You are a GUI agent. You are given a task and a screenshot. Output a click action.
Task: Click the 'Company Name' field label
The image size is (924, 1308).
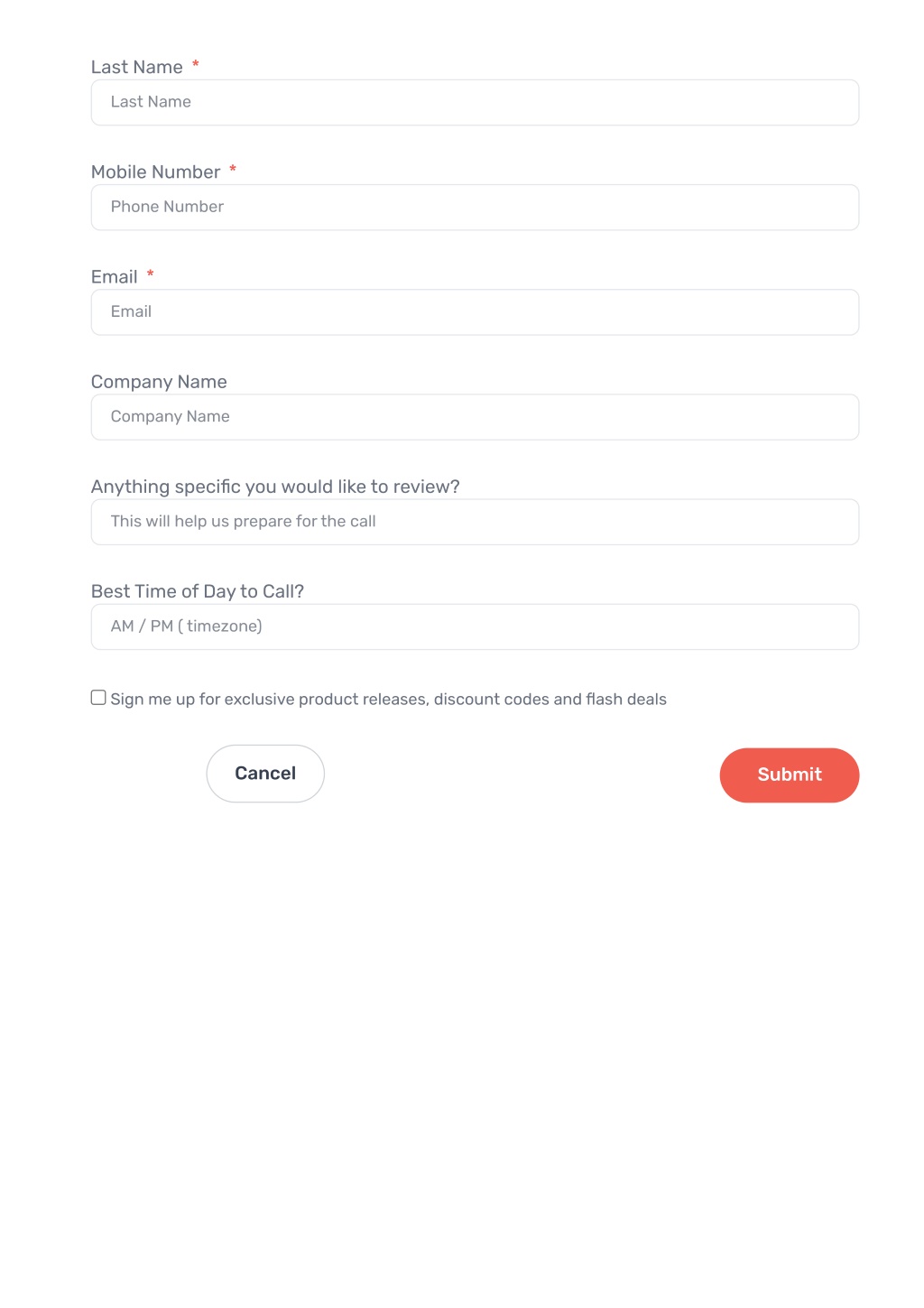pyautogui.click(x=159, y=381)
